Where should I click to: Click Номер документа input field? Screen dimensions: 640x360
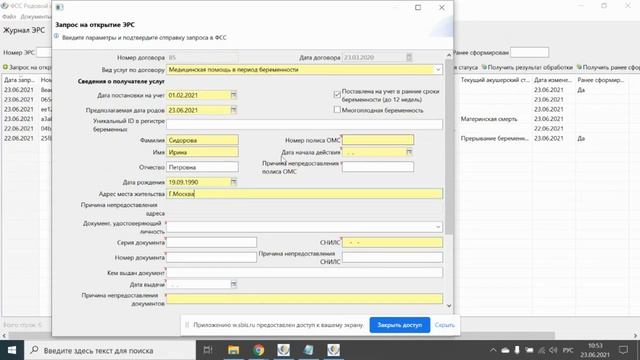coord(211,257)
